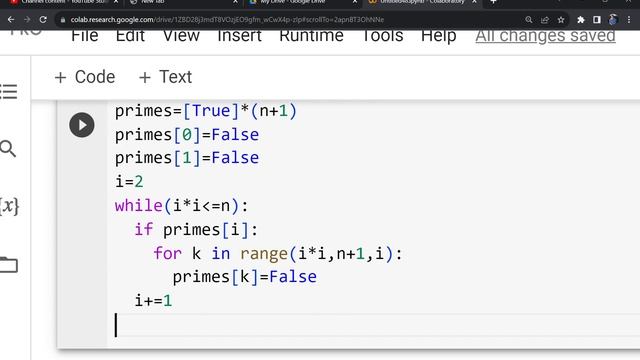Viewport: 640px width, 360px height.
Task: Click the if primes[i]: line
Action: [x=196, y=230]
